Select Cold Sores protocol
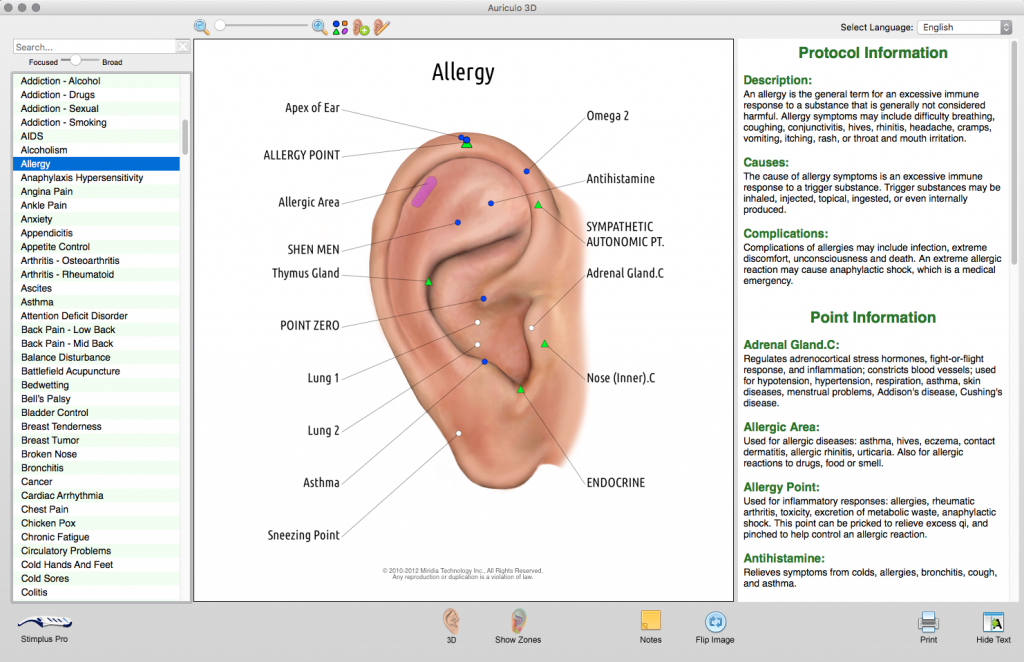 97,578
